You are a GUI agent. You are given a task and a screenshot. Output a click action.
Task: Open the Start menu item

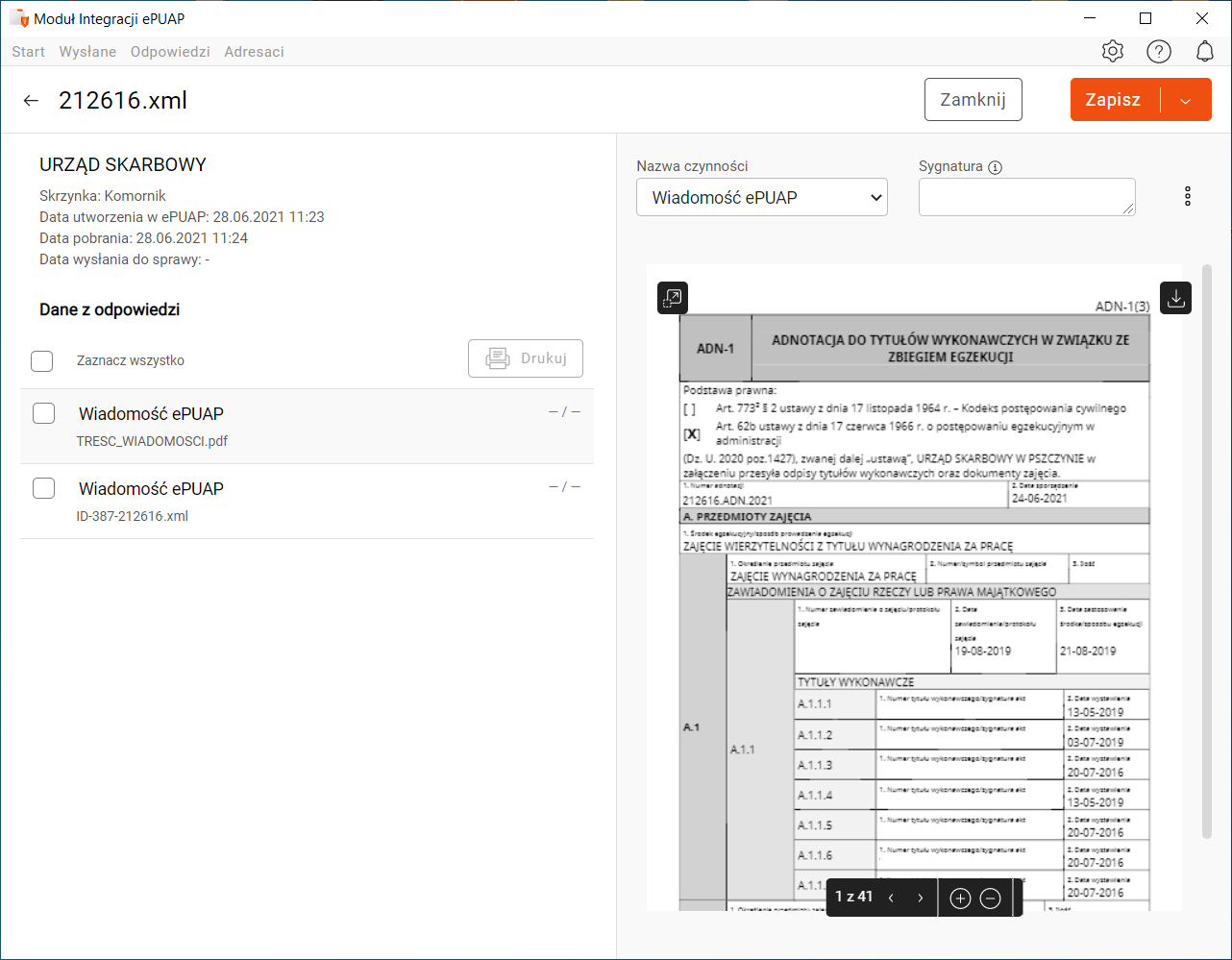29,52
